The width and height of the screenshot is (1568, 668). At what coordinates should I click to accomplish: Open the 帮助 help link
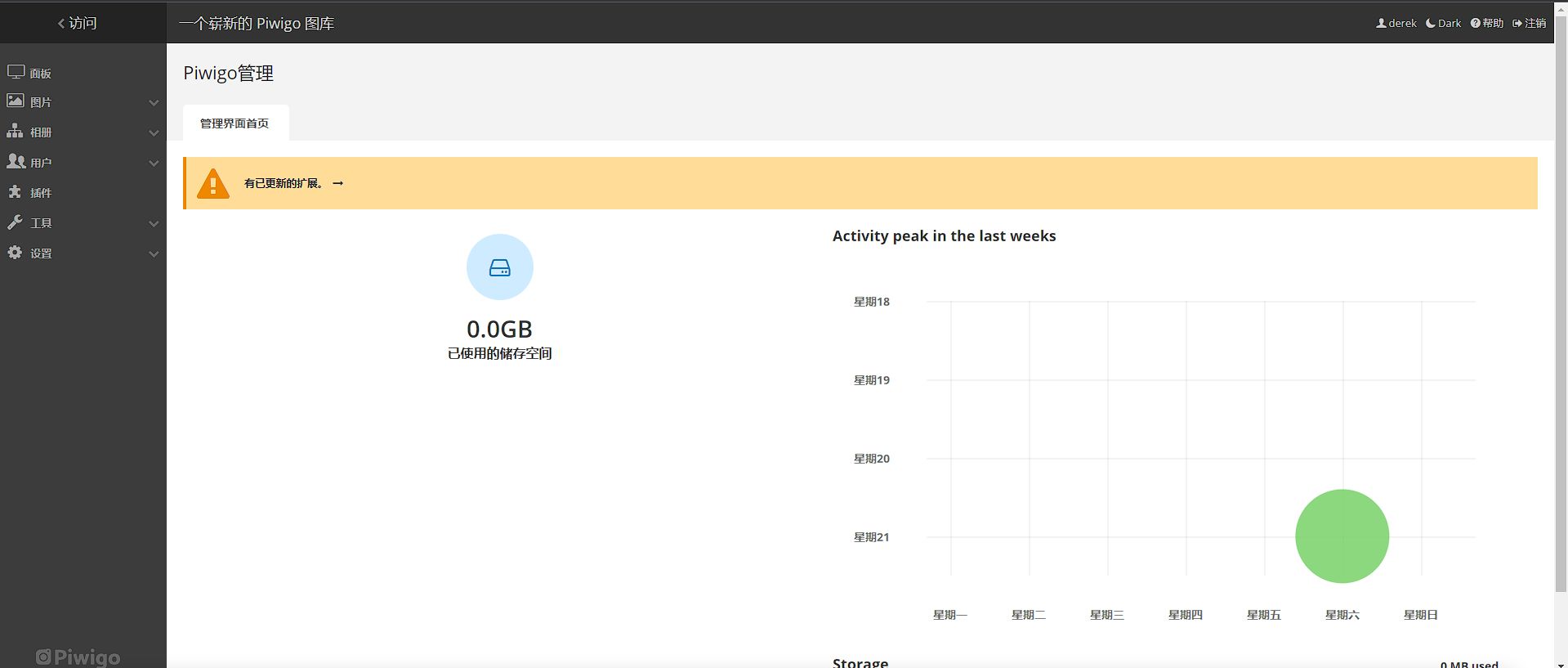[1487, 23]
